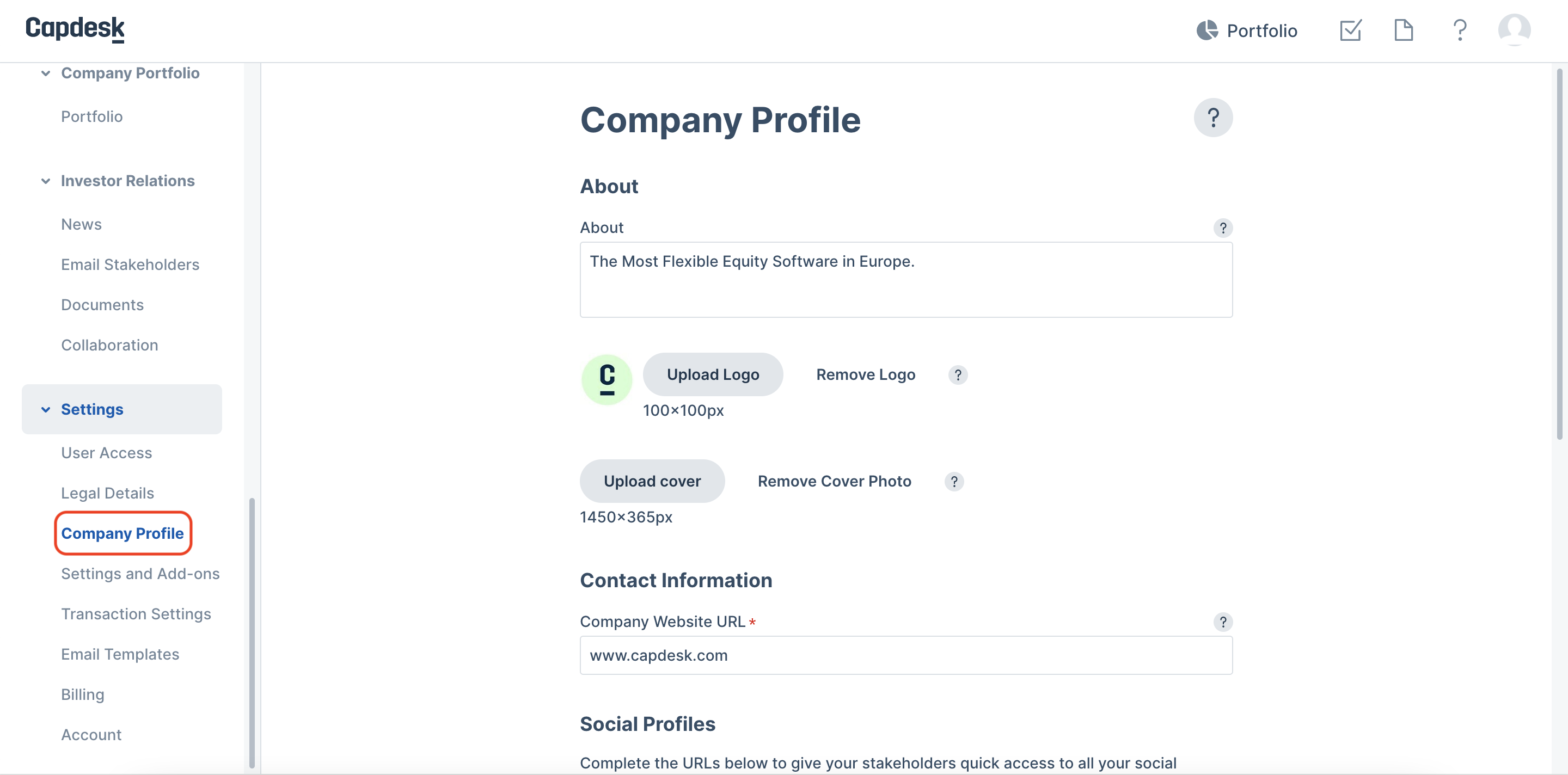
Task: Show help tooltip next to Remove Cover Photo
Action: pyautogui.click(x=954, y=481)
